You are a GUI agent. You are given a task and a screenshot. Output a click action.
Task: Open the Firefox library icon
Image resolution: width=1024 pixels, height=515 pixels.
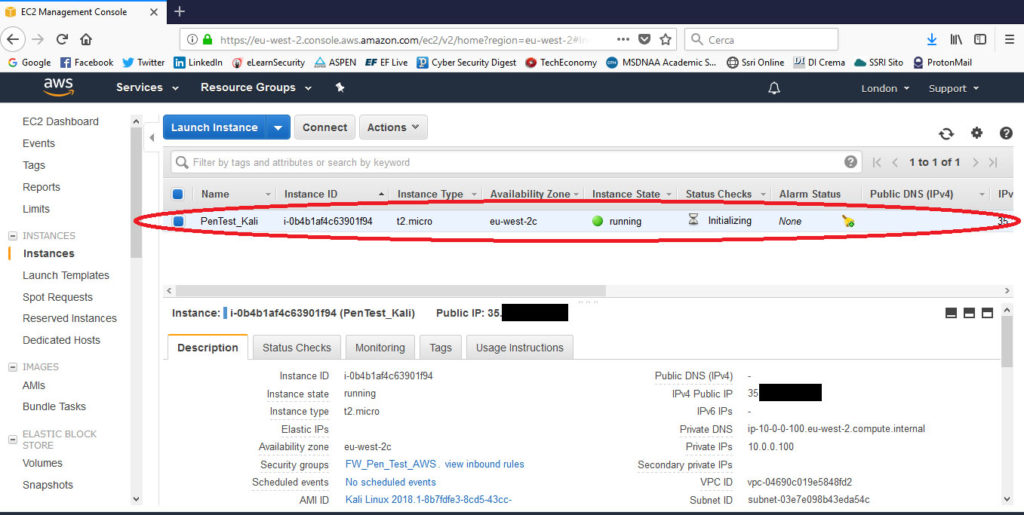pos(956,39)
